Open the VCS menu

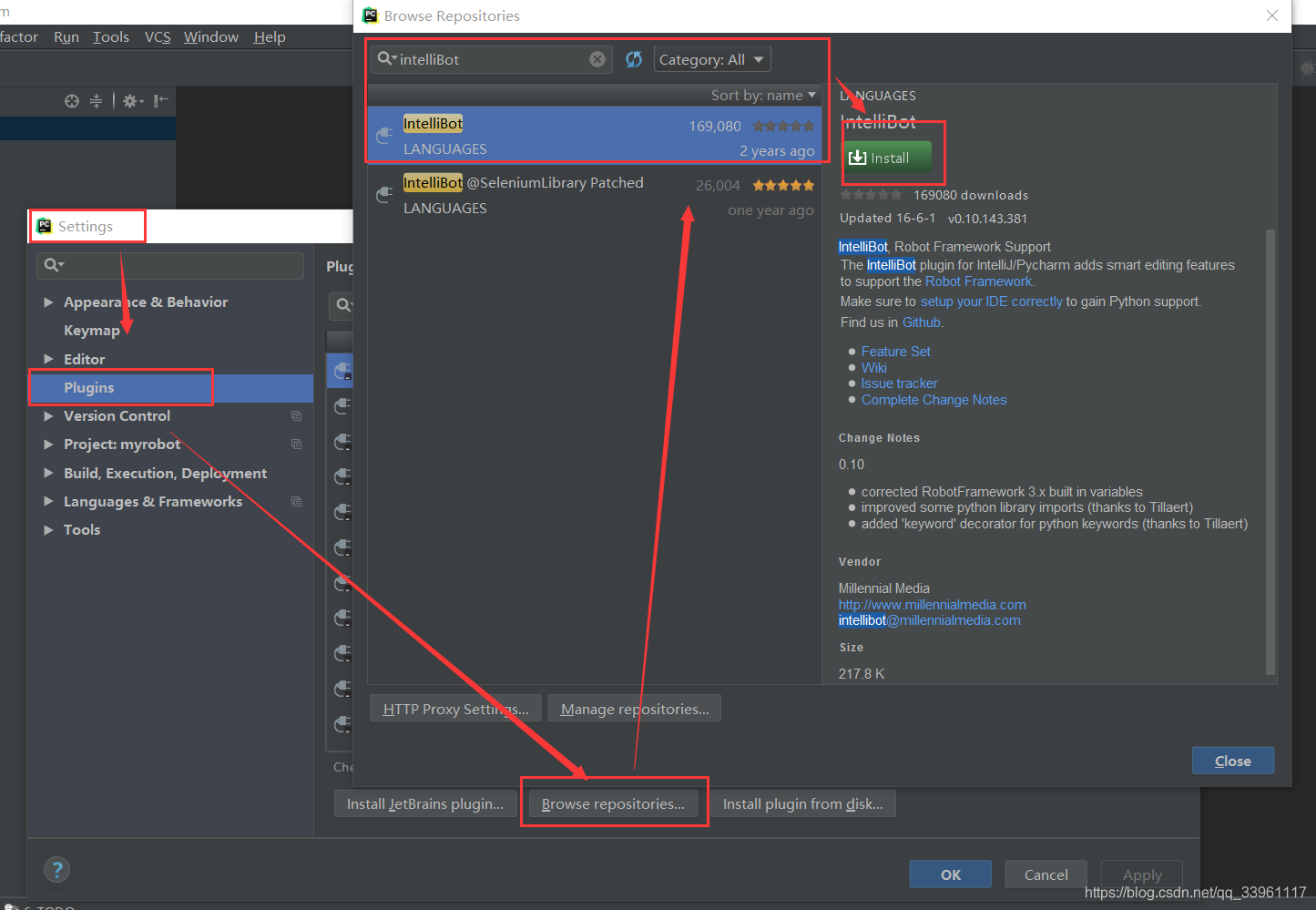point(158,36)
